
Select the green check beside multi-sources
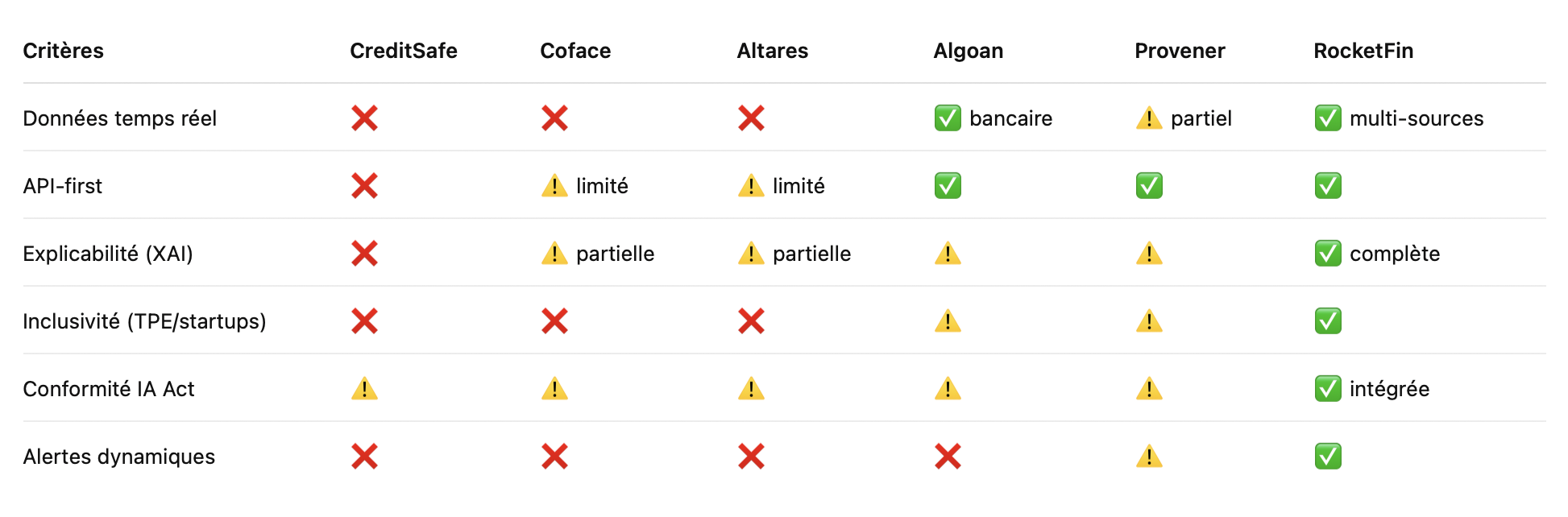click(1328, 118)
